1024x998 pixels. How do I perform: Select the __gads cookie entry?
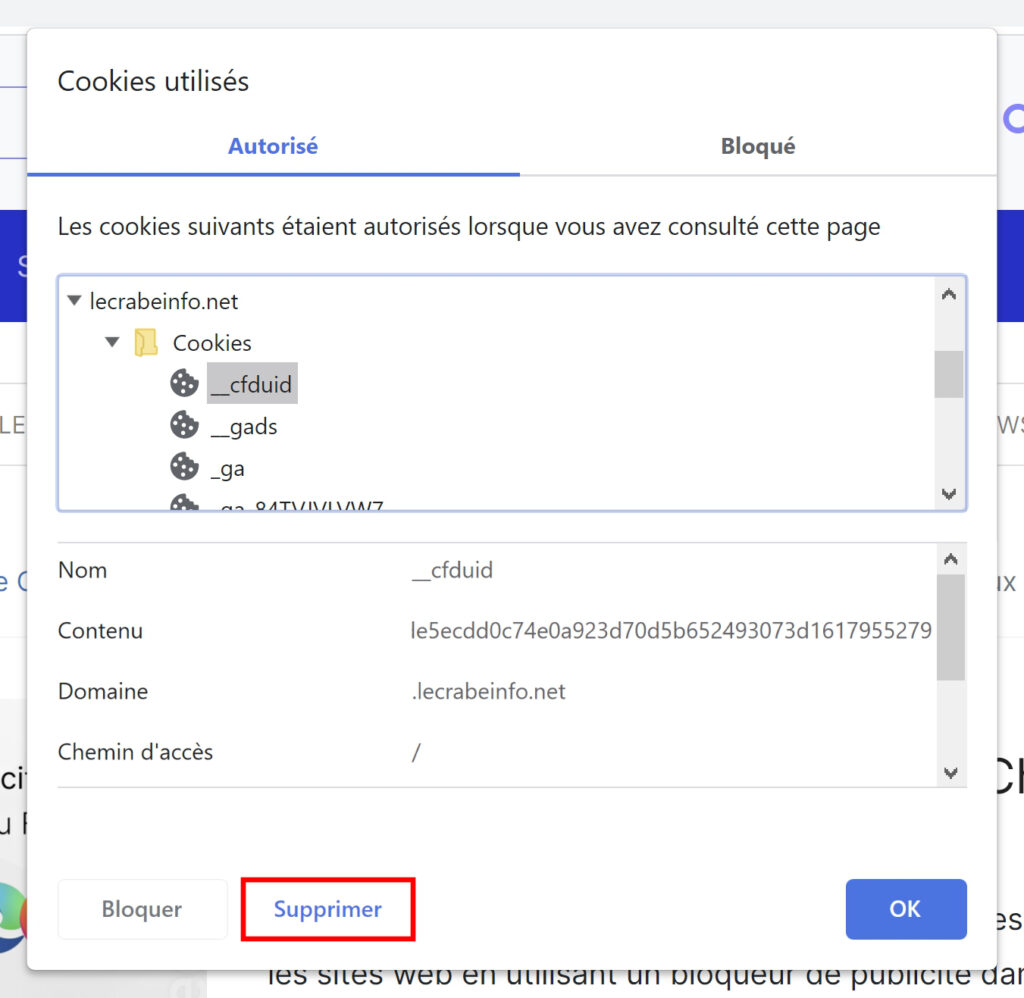244,427
